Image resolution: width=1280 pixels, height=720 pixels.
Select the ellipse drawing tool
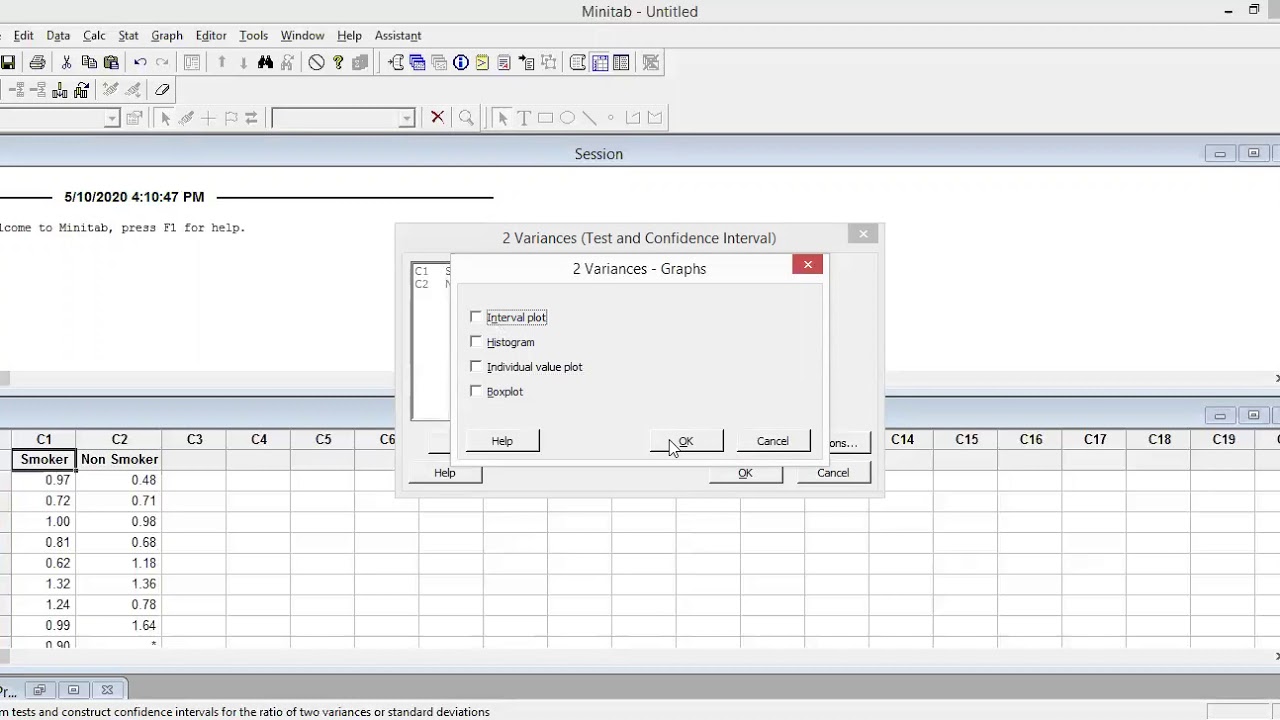[567, 118]
